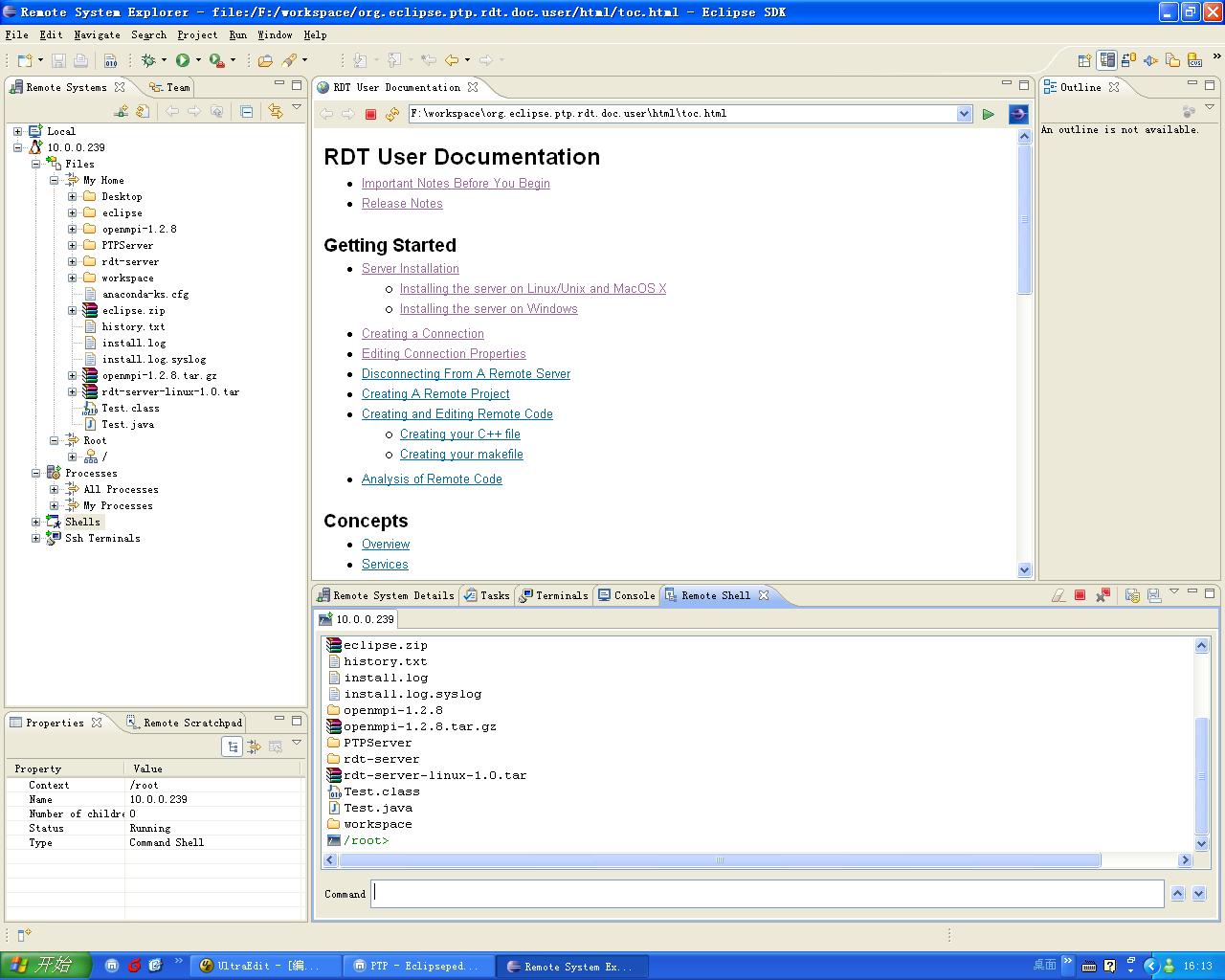Click the browser Refresh icon
Image resolution: width=1225 pixels, height=980 pixels.
[x=392, y=114]
